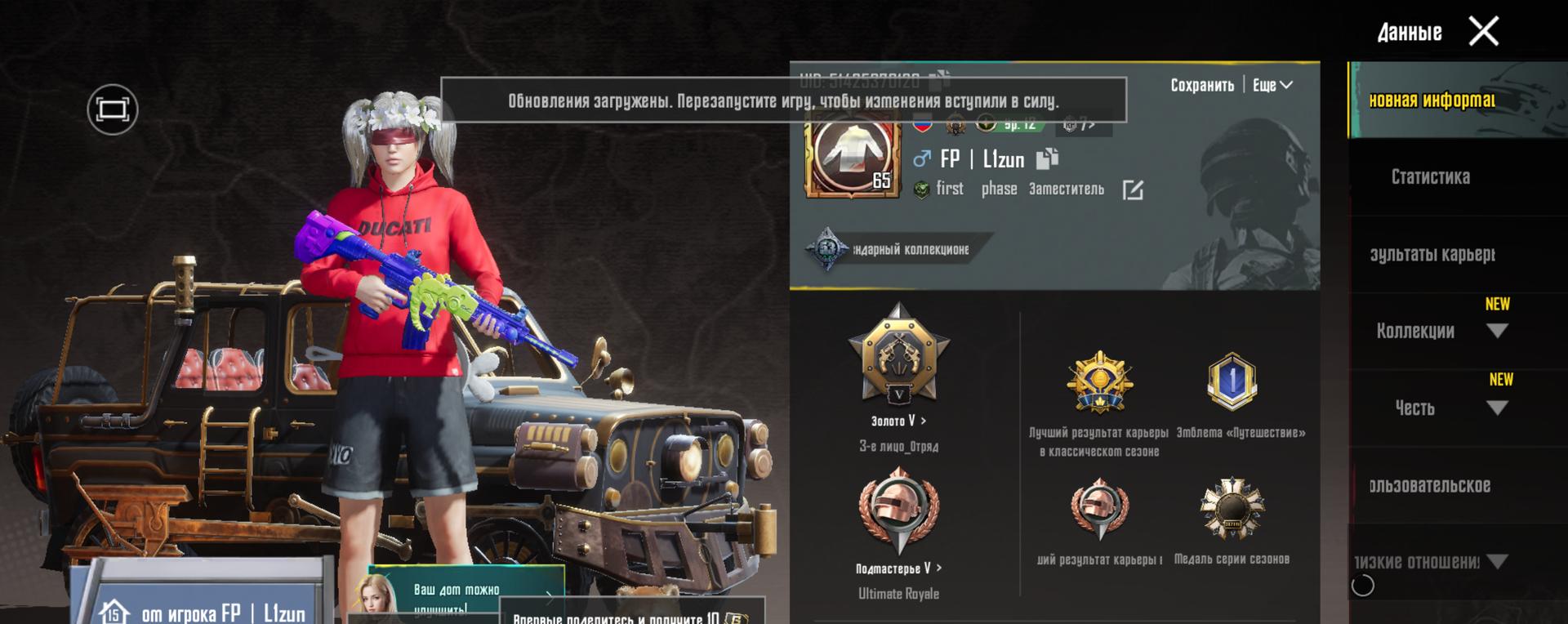Open the legendary collector badge banner
This screenshot has width=1568, height=624.
[x=898, y=249]
